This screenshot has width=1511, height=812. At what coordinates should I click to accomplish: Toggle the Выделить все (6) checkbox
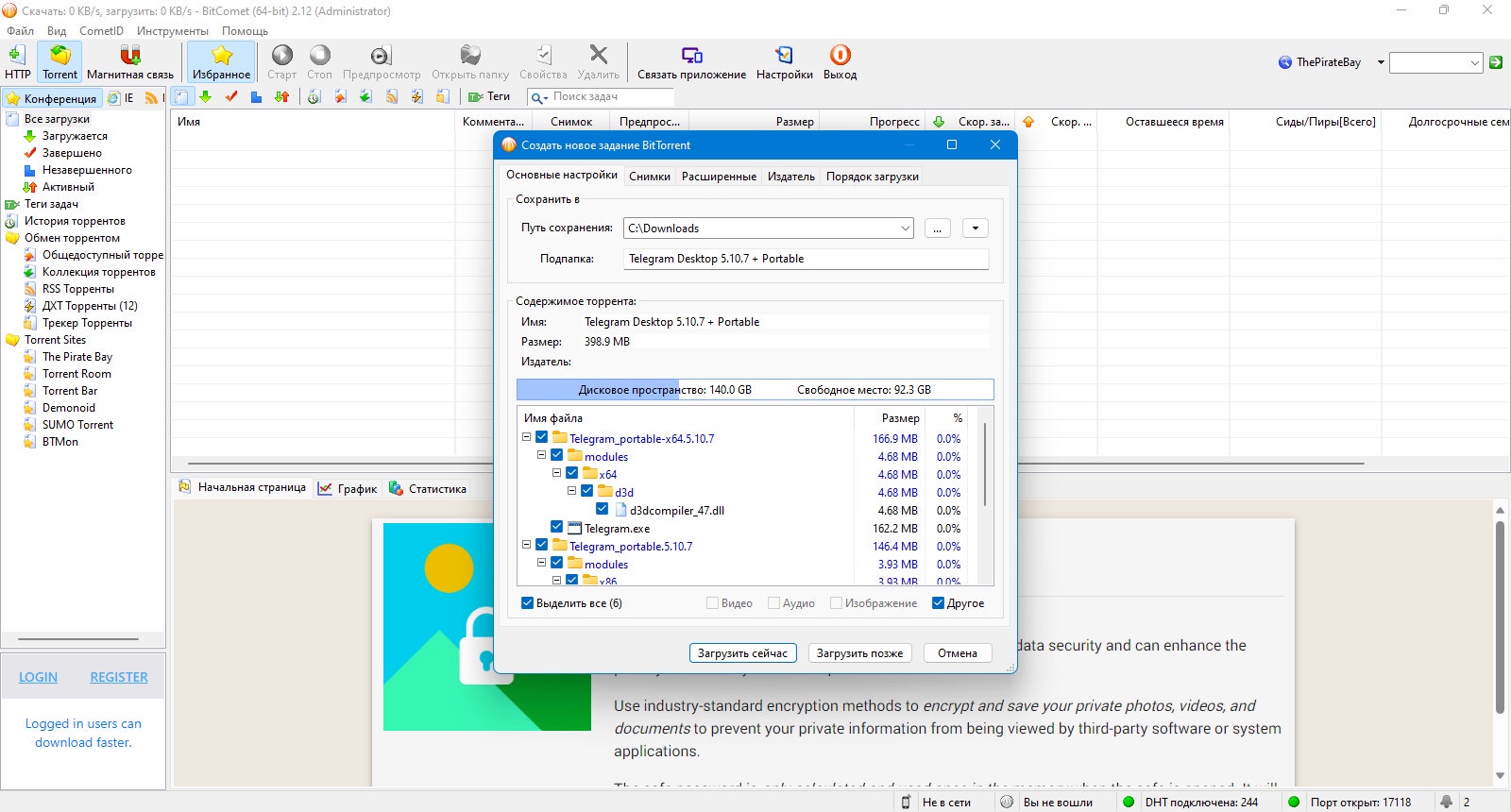click(527, 602)
